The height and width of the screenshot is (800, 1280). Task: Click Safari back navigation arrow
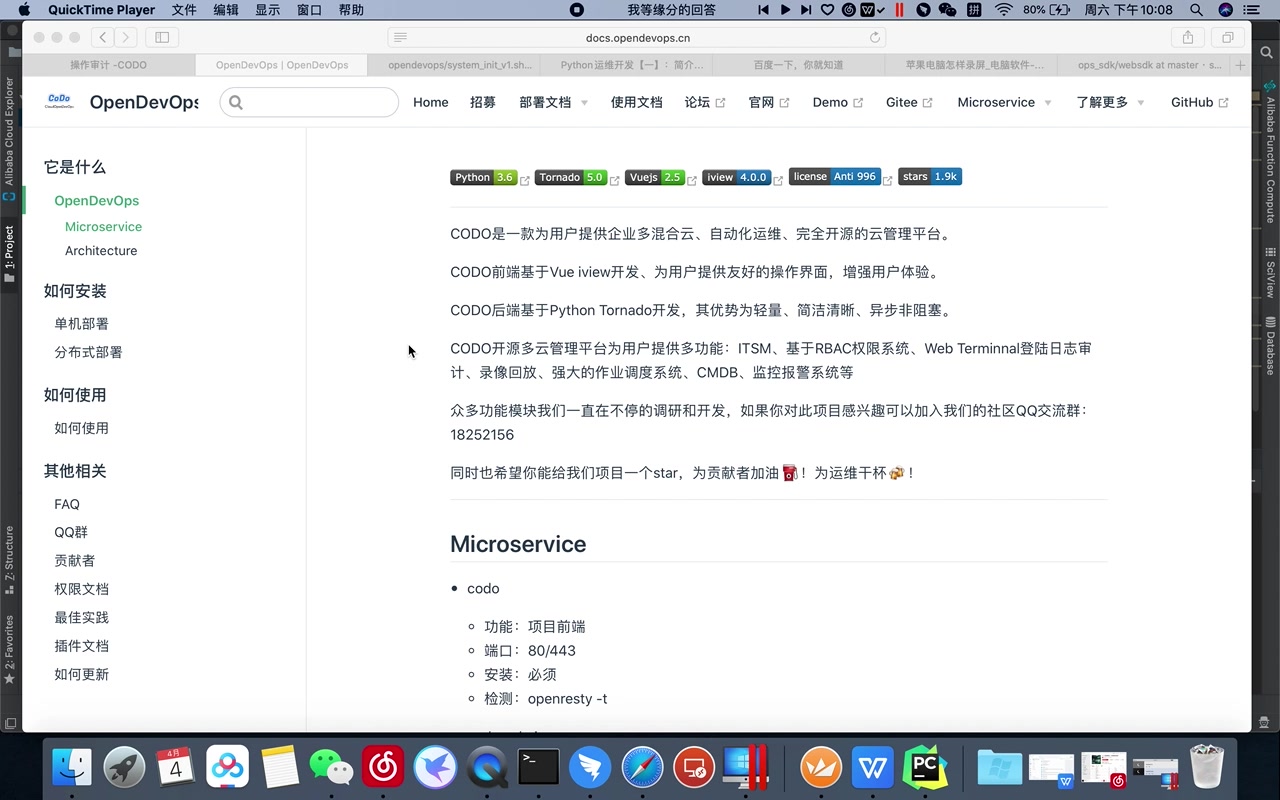[x=103, y=37]
